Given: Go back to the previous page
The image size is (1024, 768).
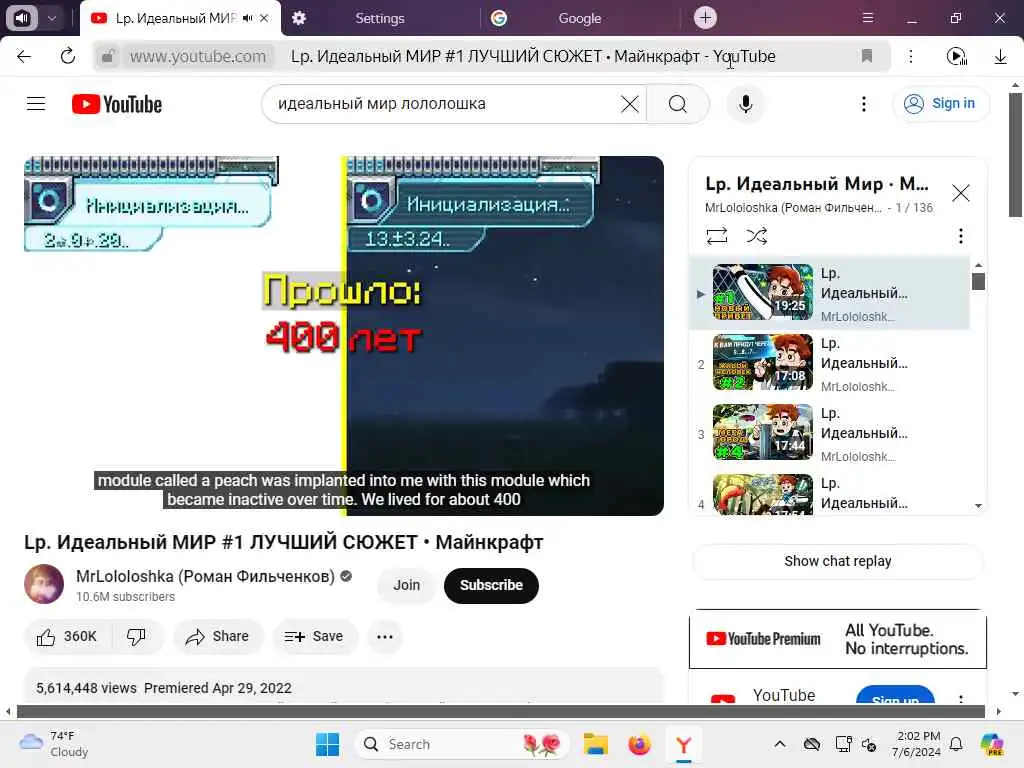Looking at the screenshot, I should pos(24,57).
